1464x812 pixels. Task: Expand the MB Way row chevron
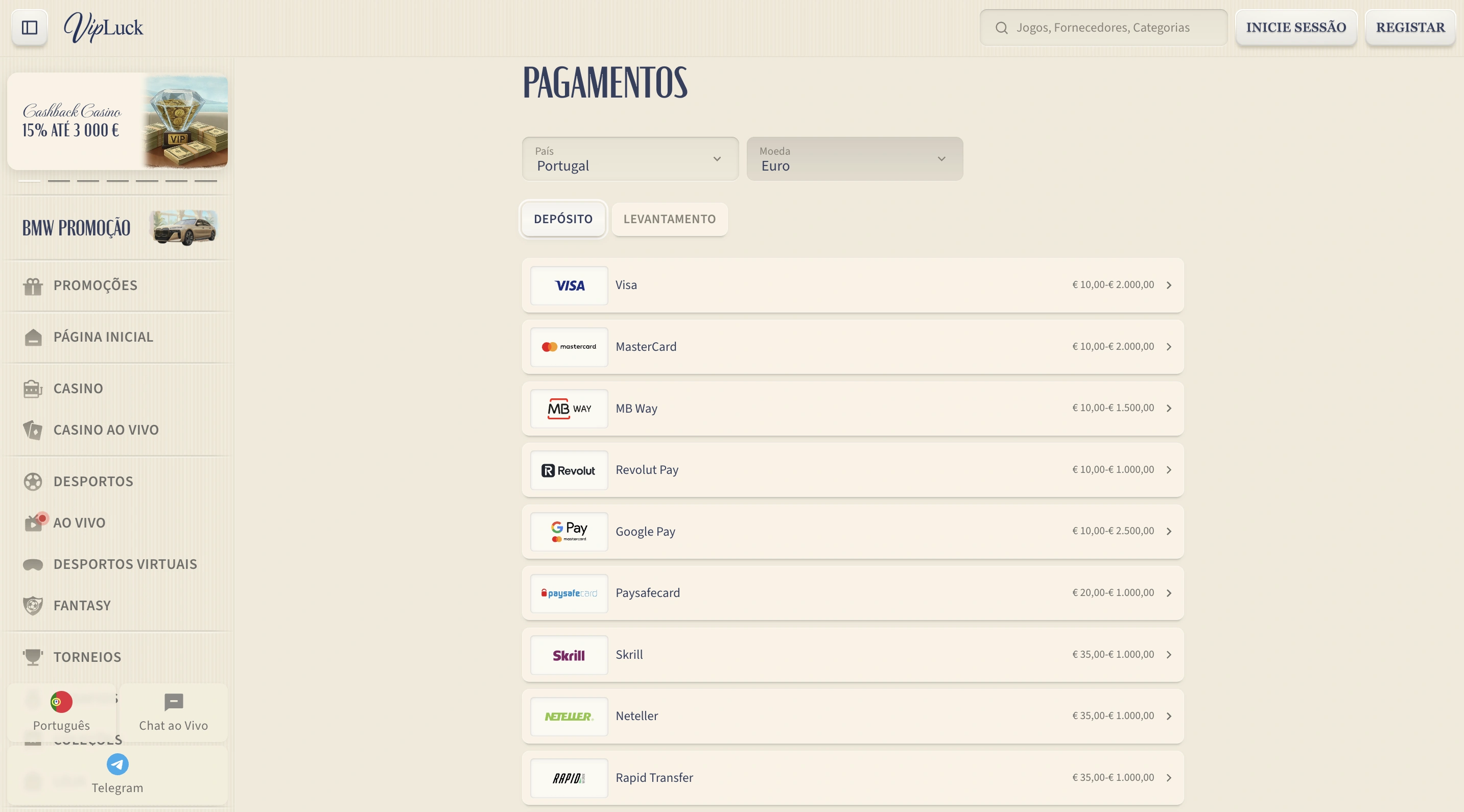[1169, 409]
